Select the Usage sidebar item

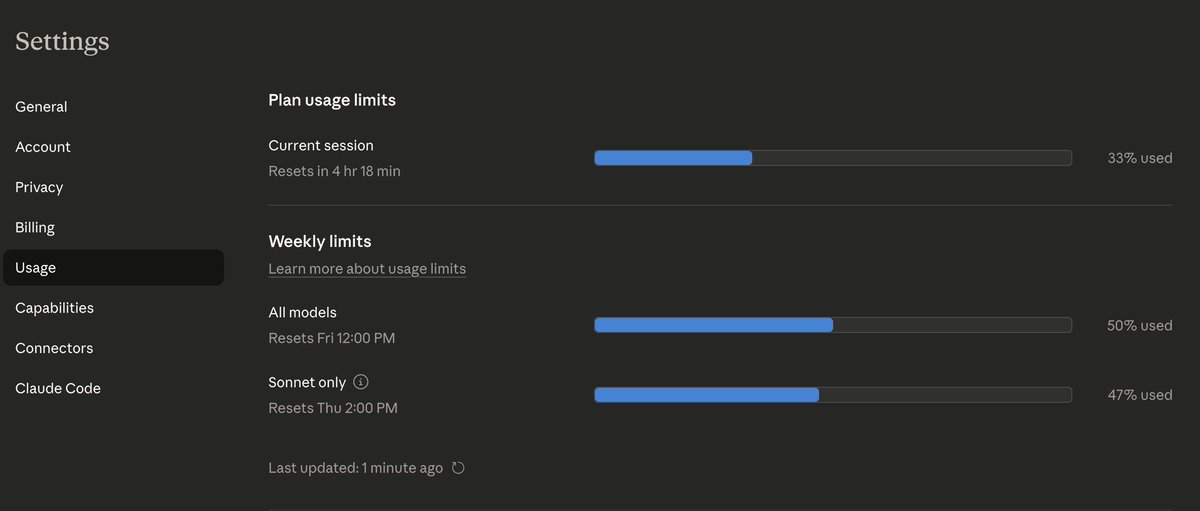click(x=36, y=268)
